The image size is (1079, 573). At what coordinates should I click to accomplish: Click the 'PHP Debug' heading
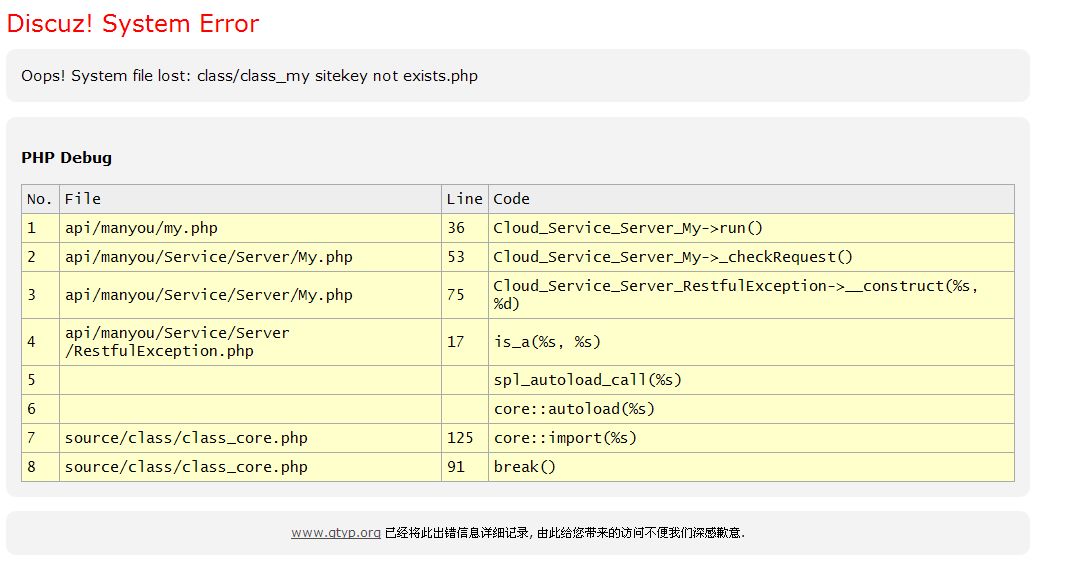(66, 158)
